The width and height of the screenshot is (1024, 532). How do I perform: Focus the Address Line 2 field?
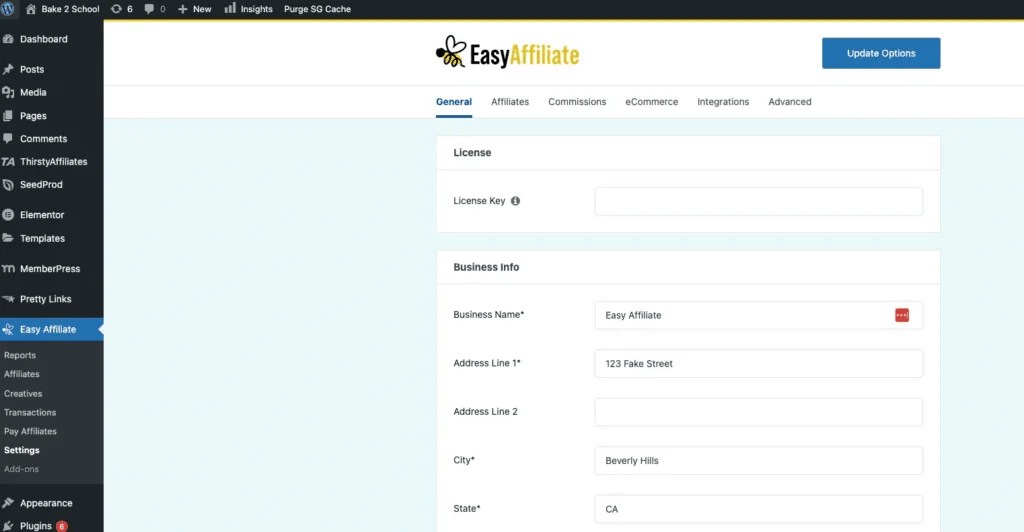coord(758,412)
